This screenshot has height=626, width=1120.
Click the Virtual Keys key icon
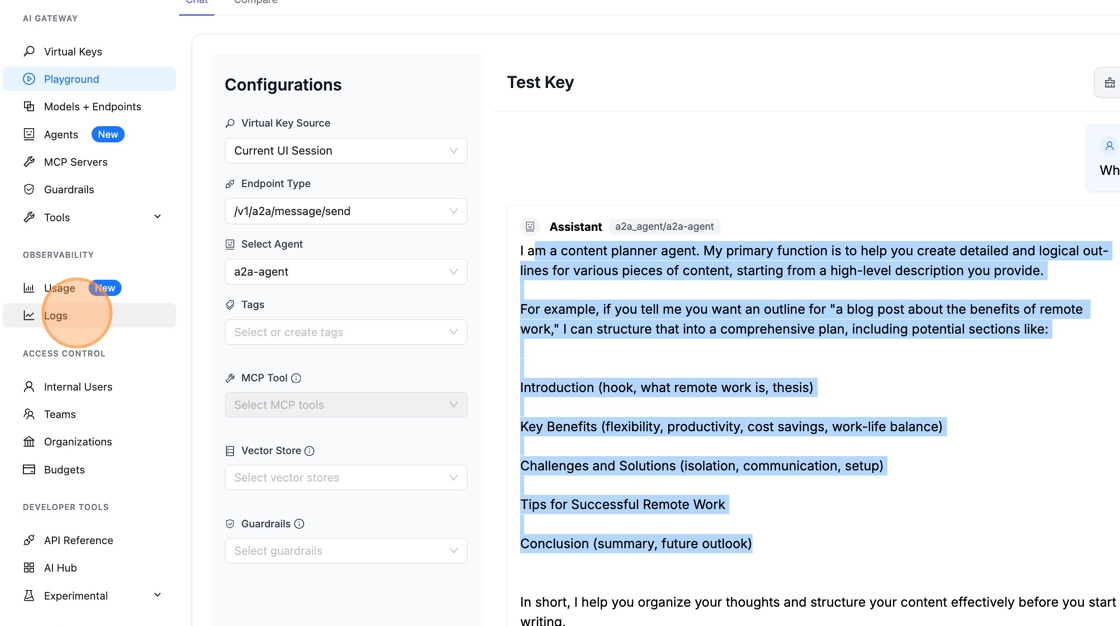[x=29, y=51]
